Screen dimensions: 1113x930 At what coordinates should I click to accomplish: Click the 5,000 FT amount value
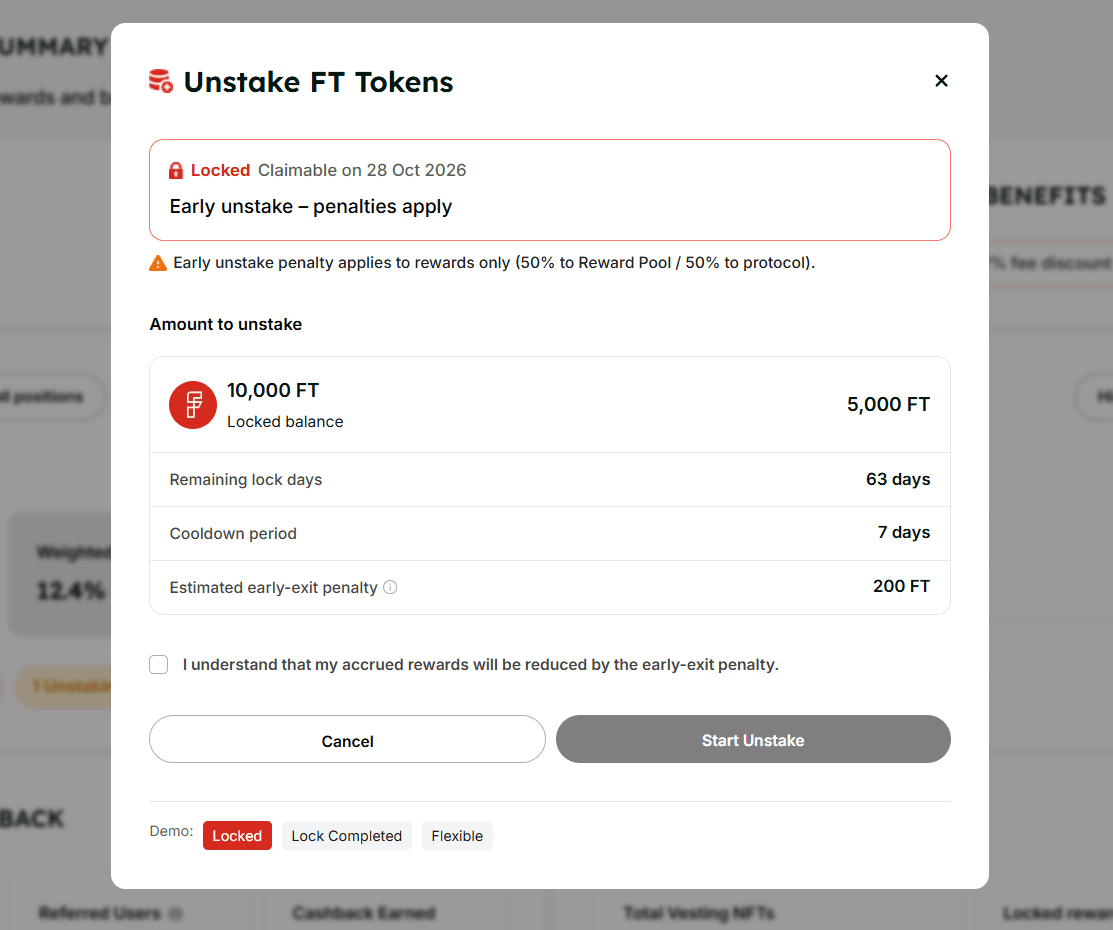coord(888,404)
